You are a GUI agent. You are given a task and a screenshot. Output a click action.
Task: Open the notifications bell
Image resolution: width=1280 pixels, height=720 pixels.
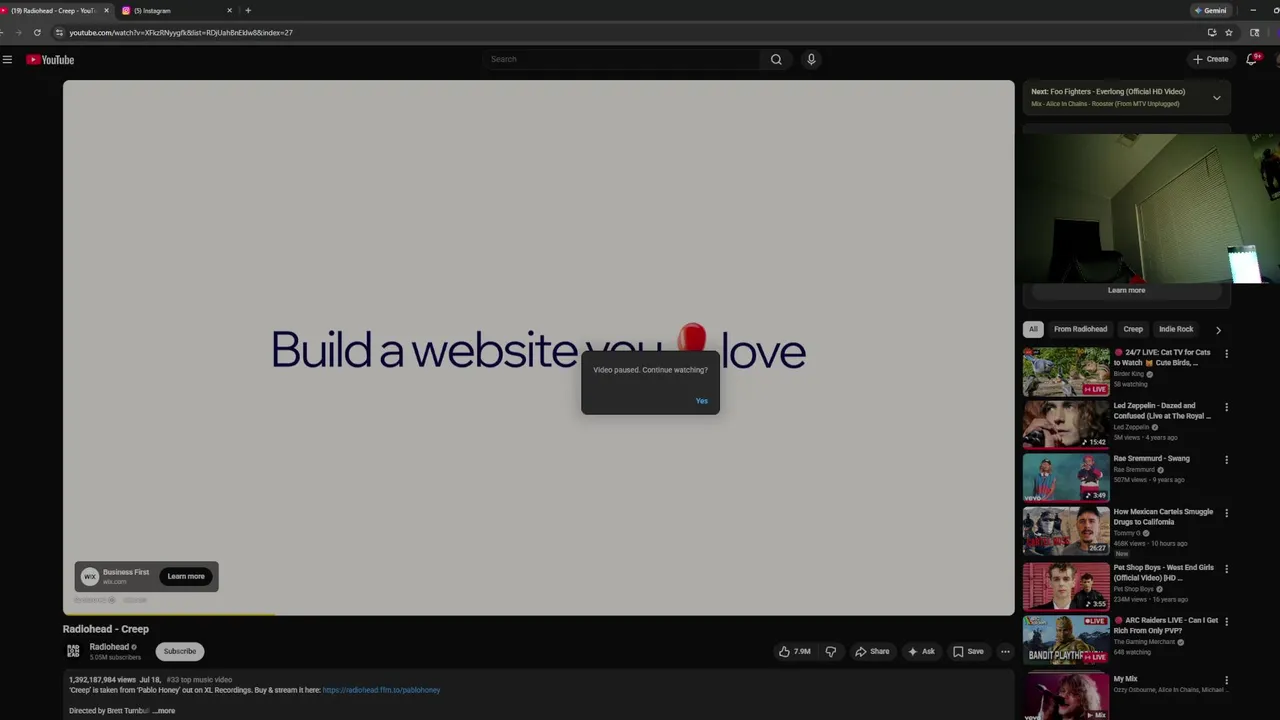point(1252,59)
